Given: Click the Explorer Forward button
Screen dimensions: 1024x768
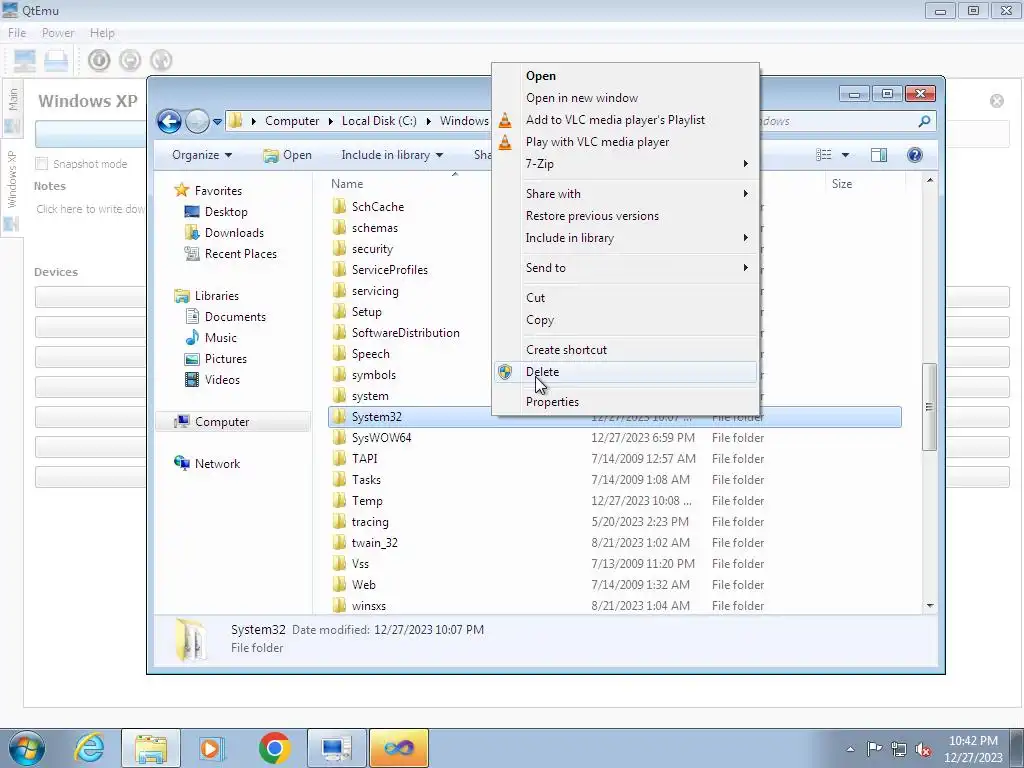Looking at the screenshot, I should 197,121.
